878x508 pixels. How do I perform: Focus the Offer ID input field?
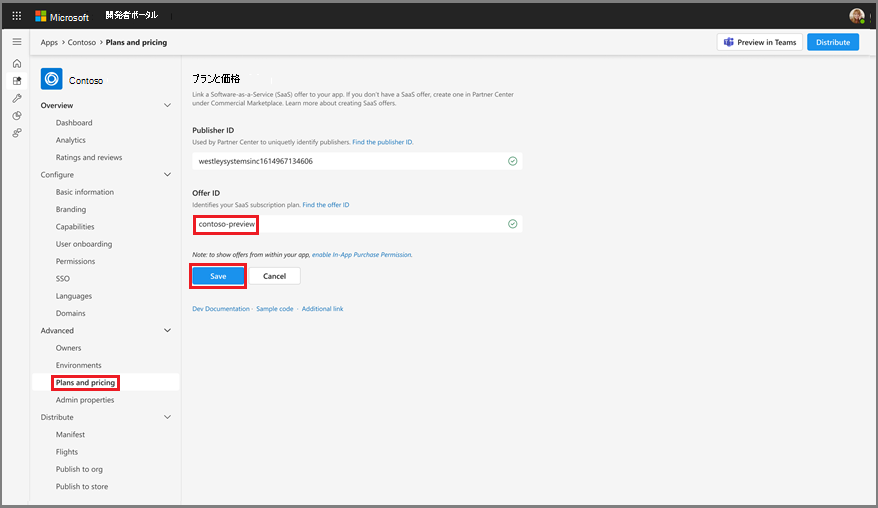[357, 224]
